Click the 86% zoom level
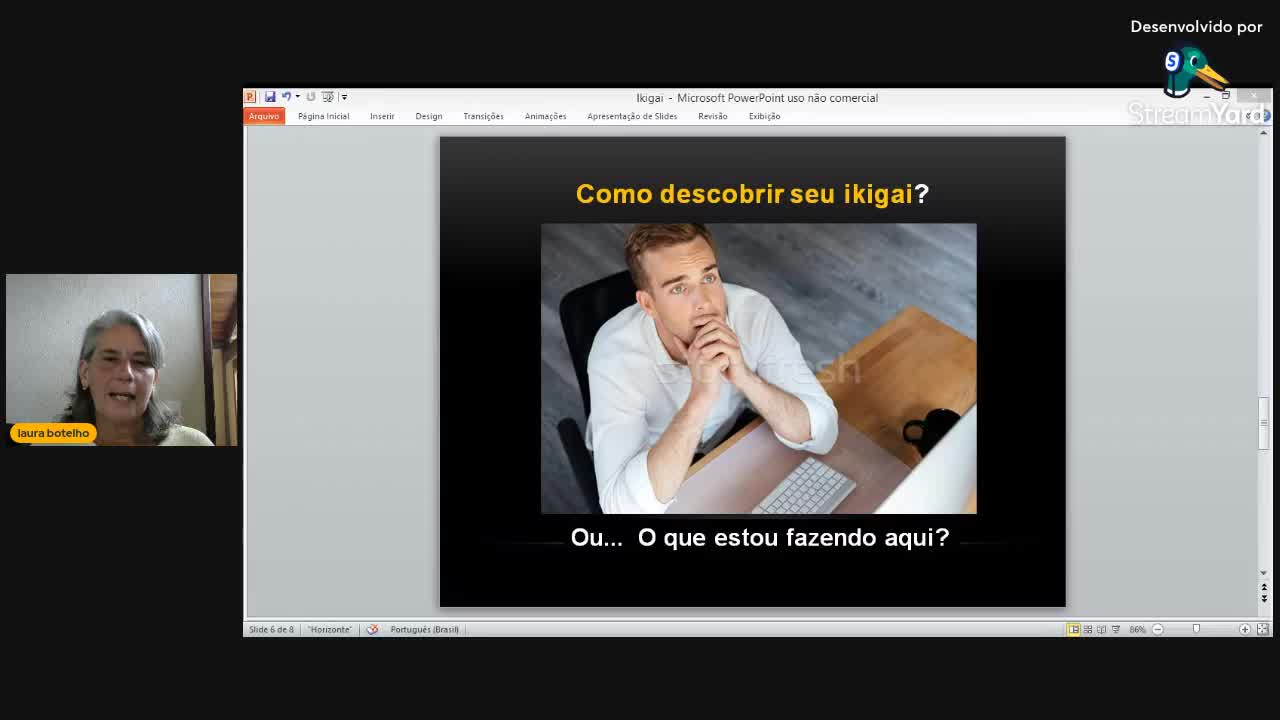Image resolution: width=1280 pixels, height=720 pixels. pyautogui.click(x=1137, y=629)
